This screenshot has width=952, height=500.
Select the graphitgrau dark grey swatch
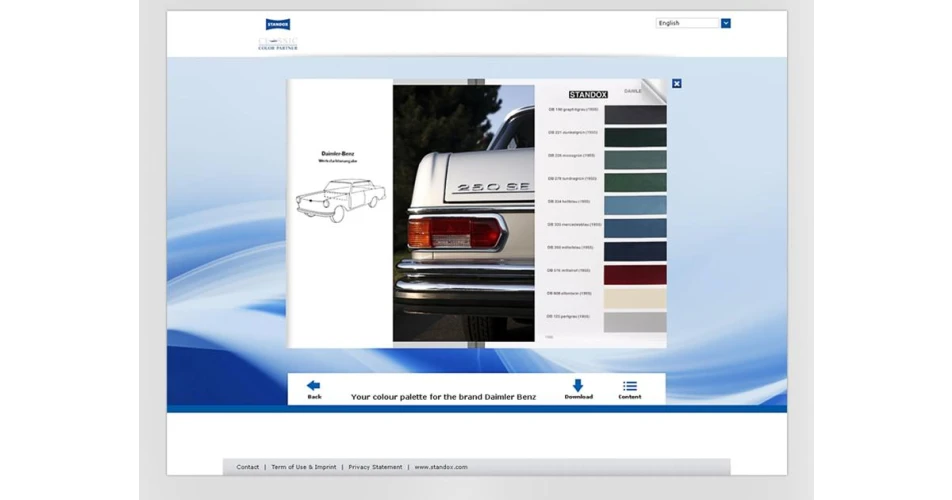[x=635, y=115]
